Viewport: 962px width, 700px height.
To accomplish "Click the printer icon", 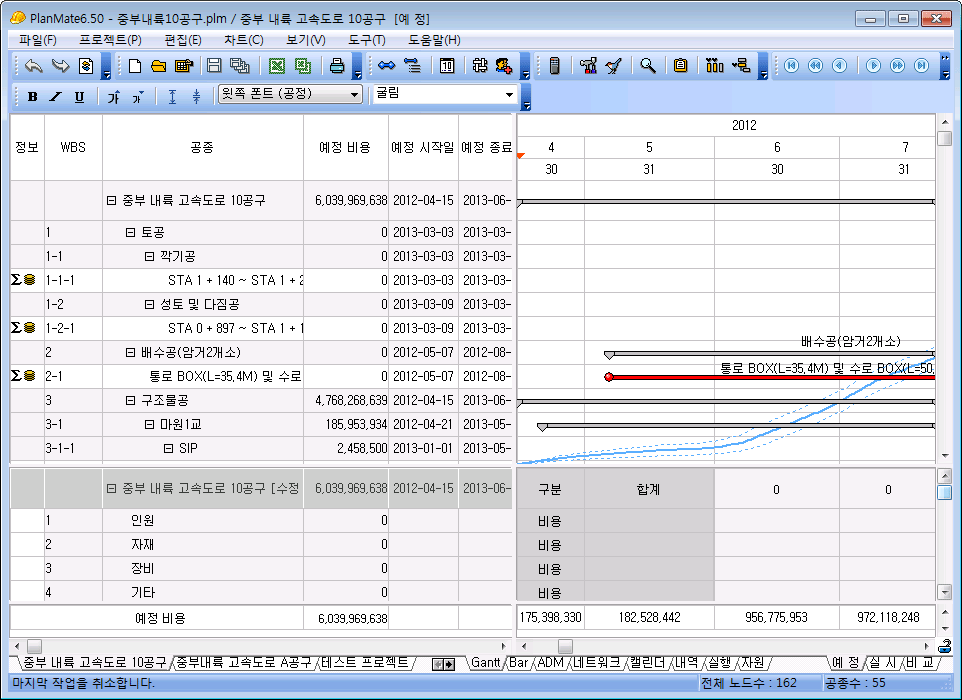I will pyautogui.click(x=337, y=66).
